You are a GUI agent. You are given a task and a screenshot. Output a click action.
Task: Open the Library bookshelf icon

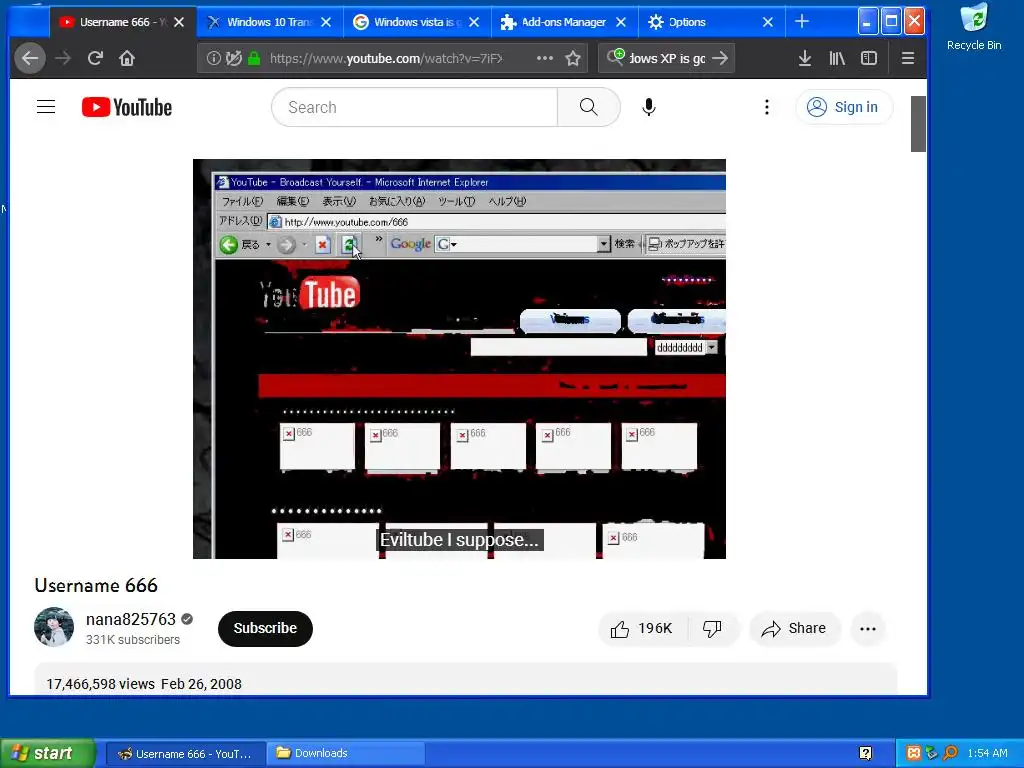[x=837, y=59]
